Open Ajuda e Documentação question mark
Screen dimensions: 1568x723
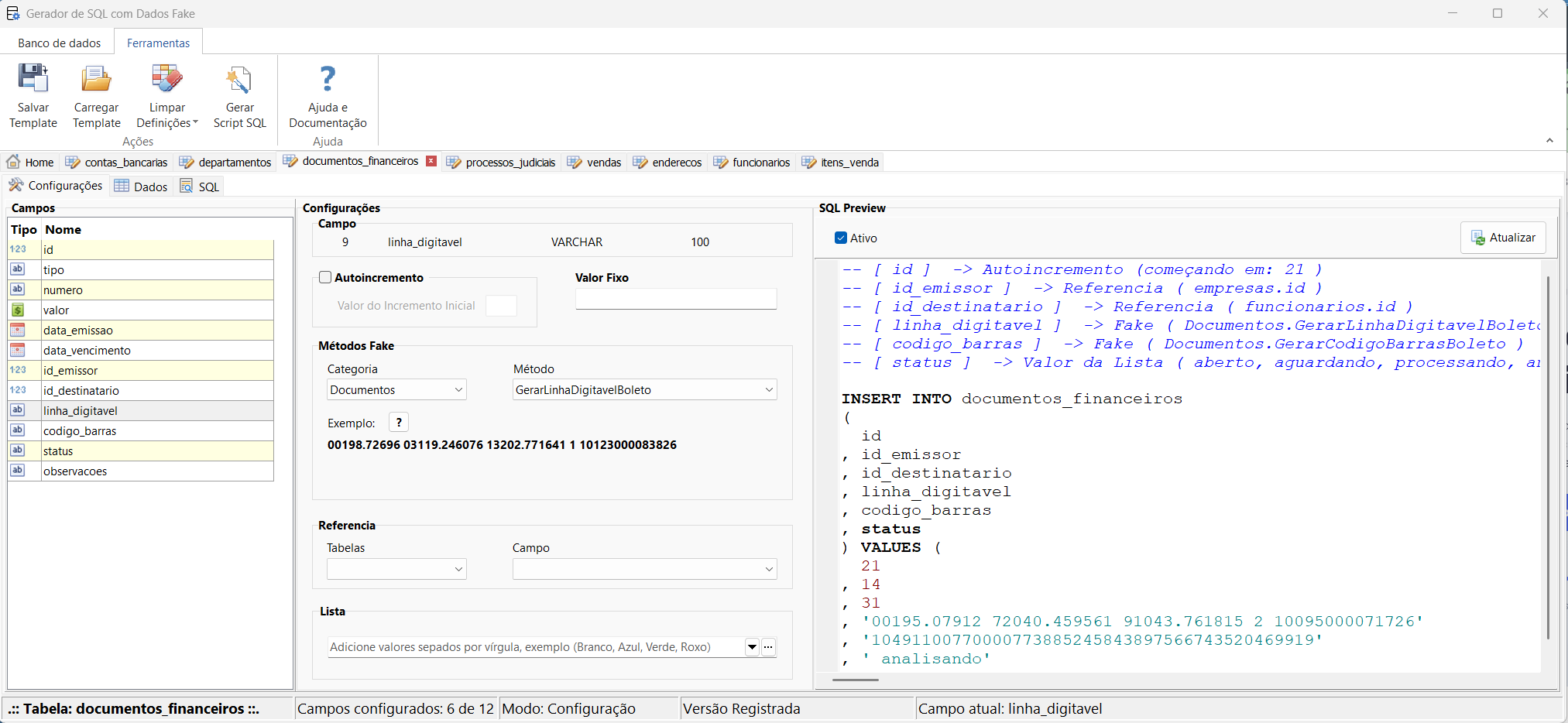328,79
